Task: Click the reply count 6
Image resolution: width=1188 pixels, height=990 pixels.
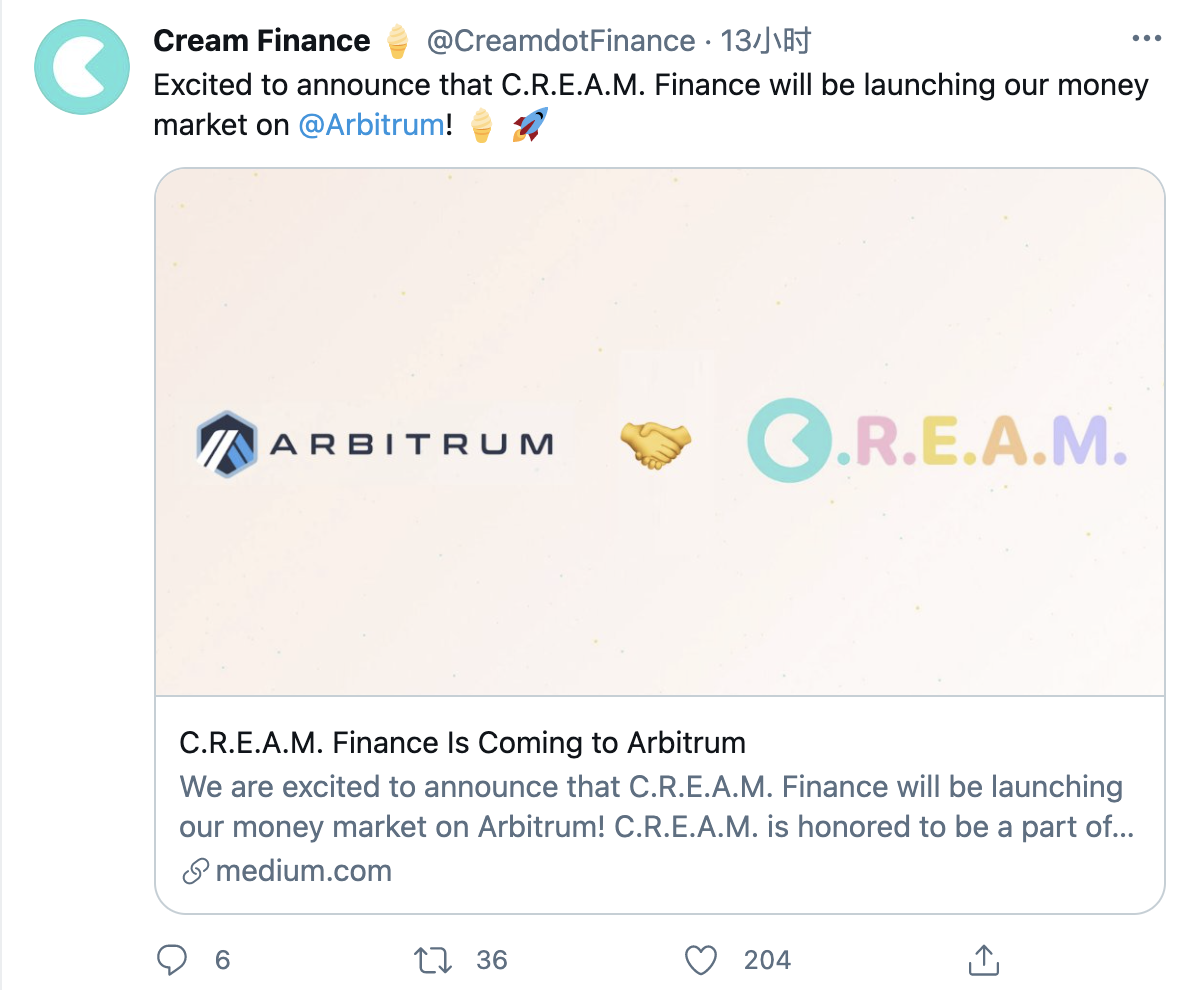Action: click(222, 960)
